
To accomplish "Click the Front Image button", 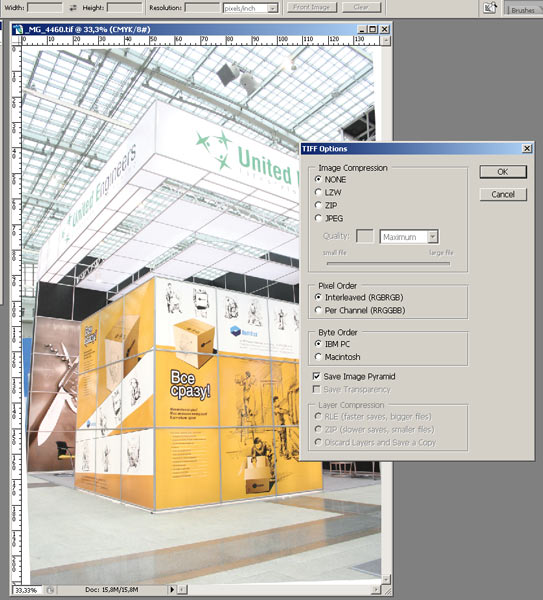I will point(311,7).
